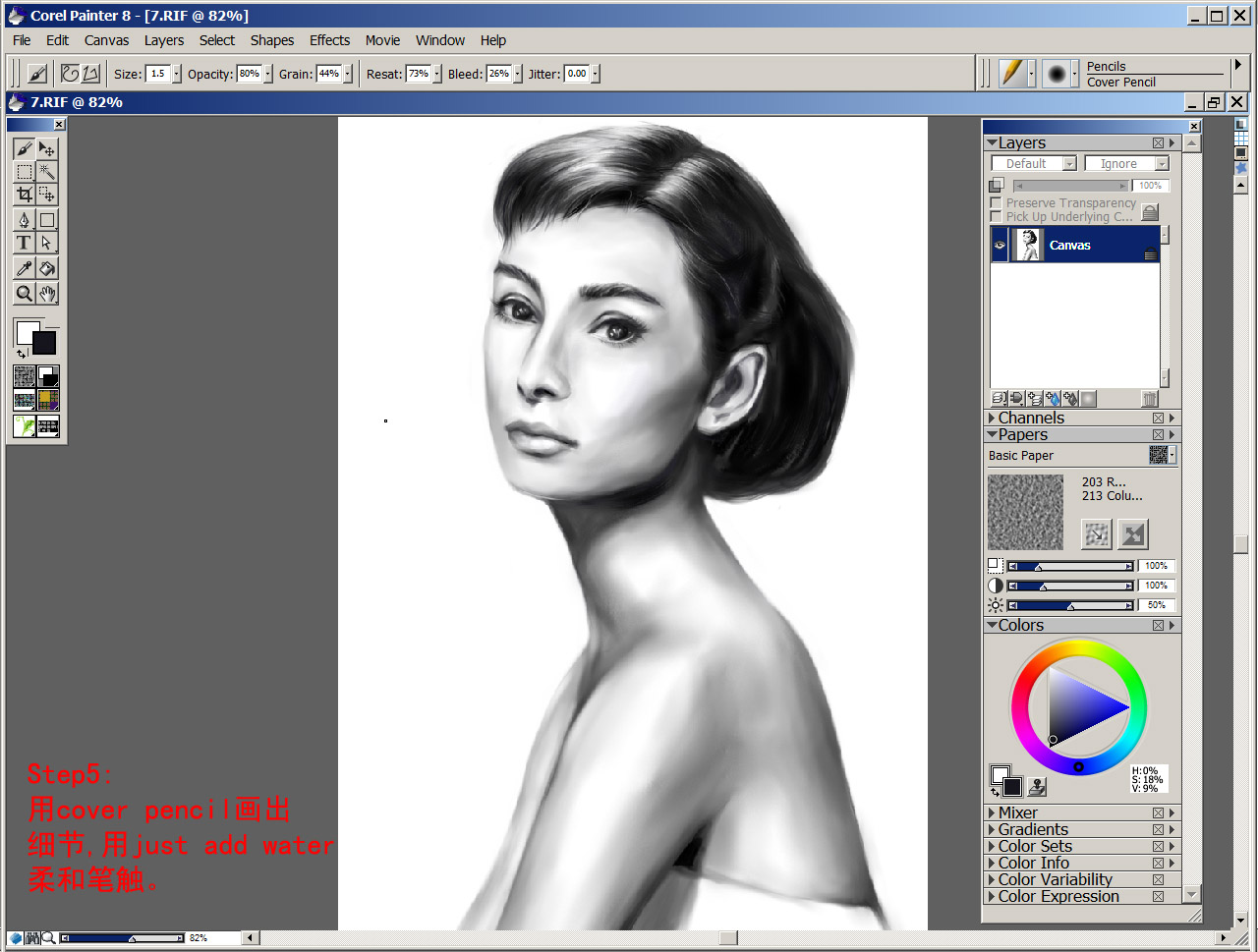Choose the Rectangular Selection tool
The width and height of the screenshot is (1258, 952).
pyautogui.click(x=25, y=171)
